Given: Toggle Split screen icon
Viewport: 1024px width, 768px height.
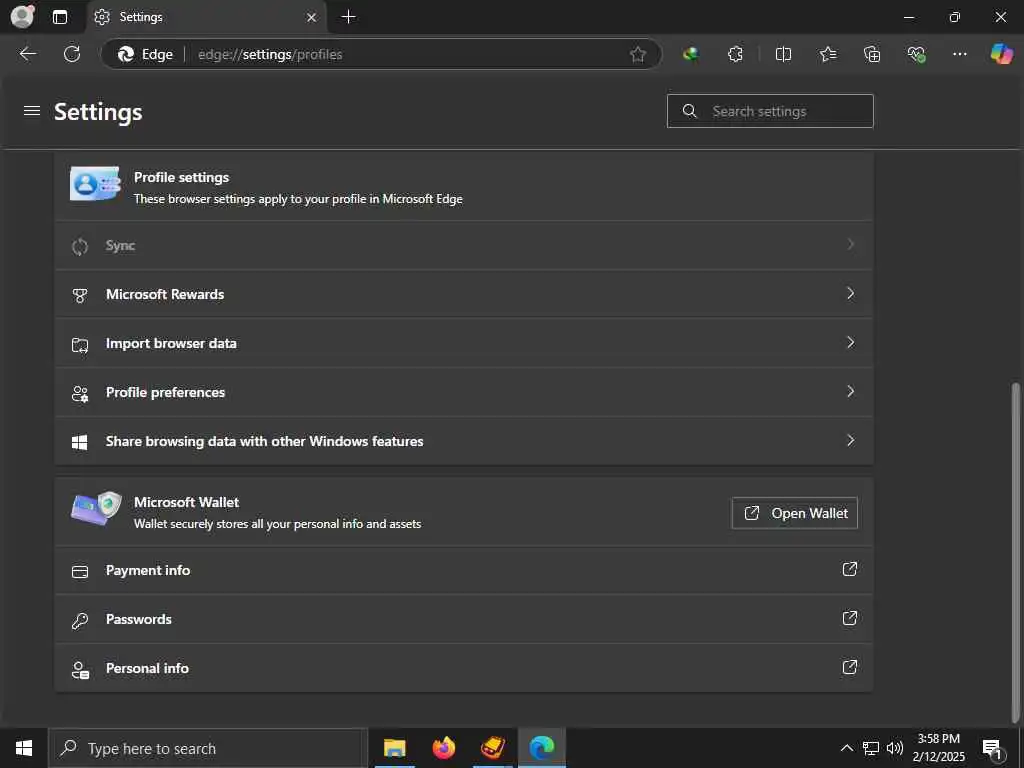Looking at the screenshot, I should [x=783, y=54].
